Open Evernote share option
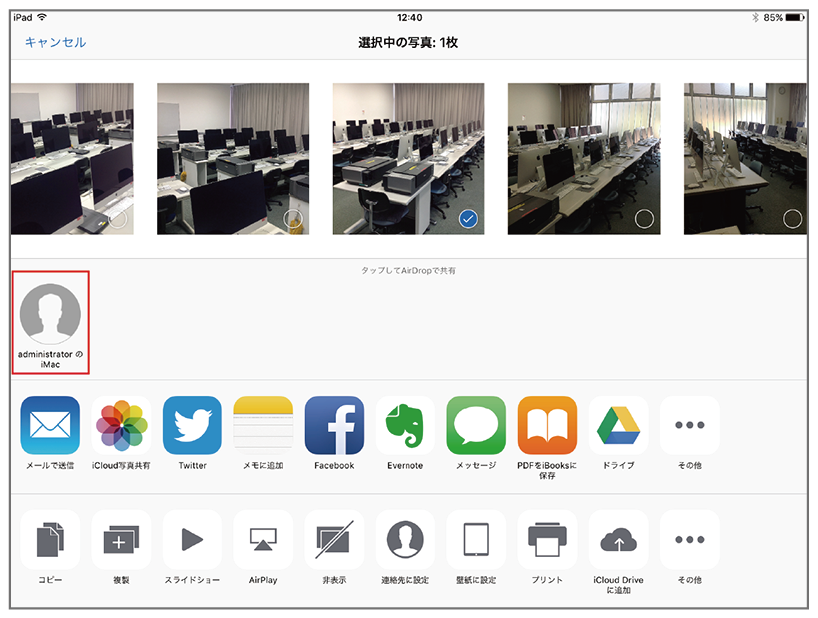 (x=405, y=426)
